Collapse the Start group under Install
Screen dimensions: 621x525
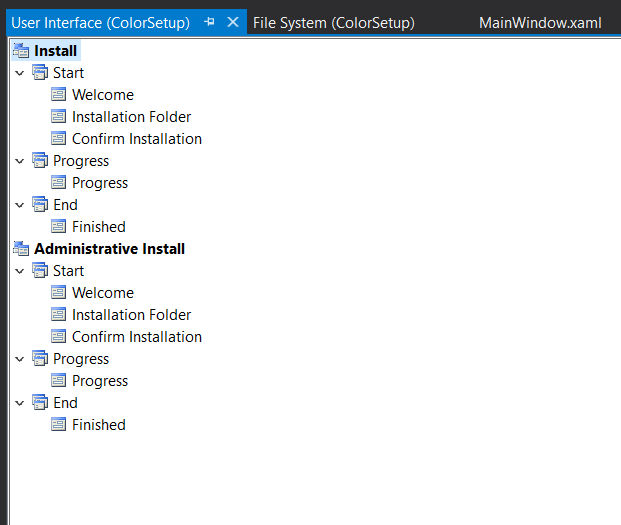pos(19,73)
